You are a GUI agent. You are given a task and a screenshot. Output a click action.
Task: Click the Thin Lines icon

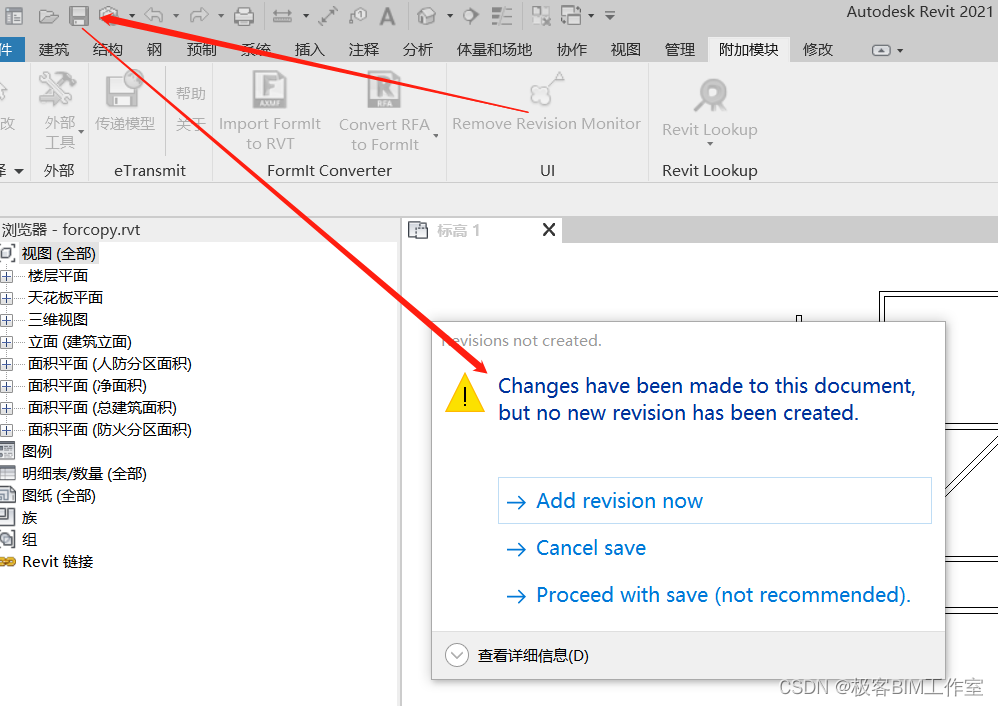pos(502,15)
